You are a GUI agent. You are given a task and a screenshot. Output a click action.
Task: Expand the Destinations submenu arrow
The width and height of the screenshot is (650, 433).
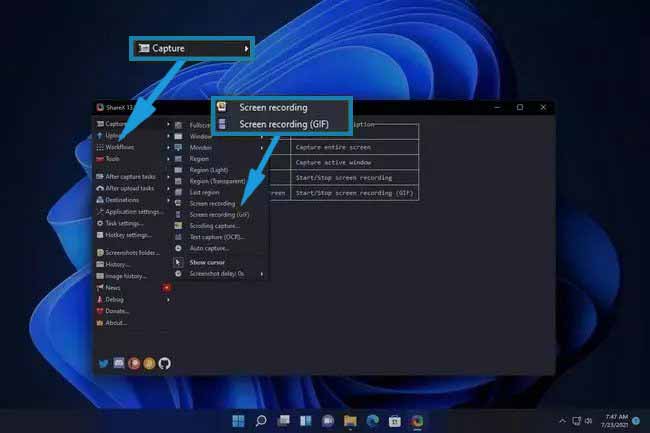(x=168, y=199)
